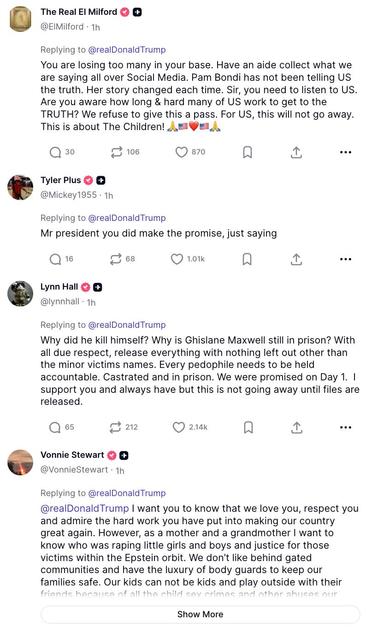Expand Vonnie Stewart's post with Show More
Viewport: 366px width, 628px height.
click(200, 614)
